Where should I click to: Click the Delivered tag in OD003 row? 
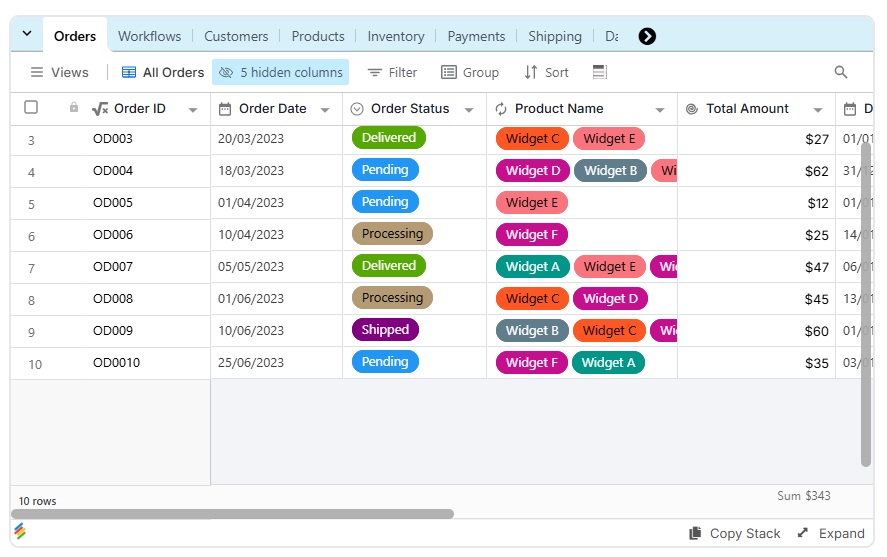[x=389, y=137]
